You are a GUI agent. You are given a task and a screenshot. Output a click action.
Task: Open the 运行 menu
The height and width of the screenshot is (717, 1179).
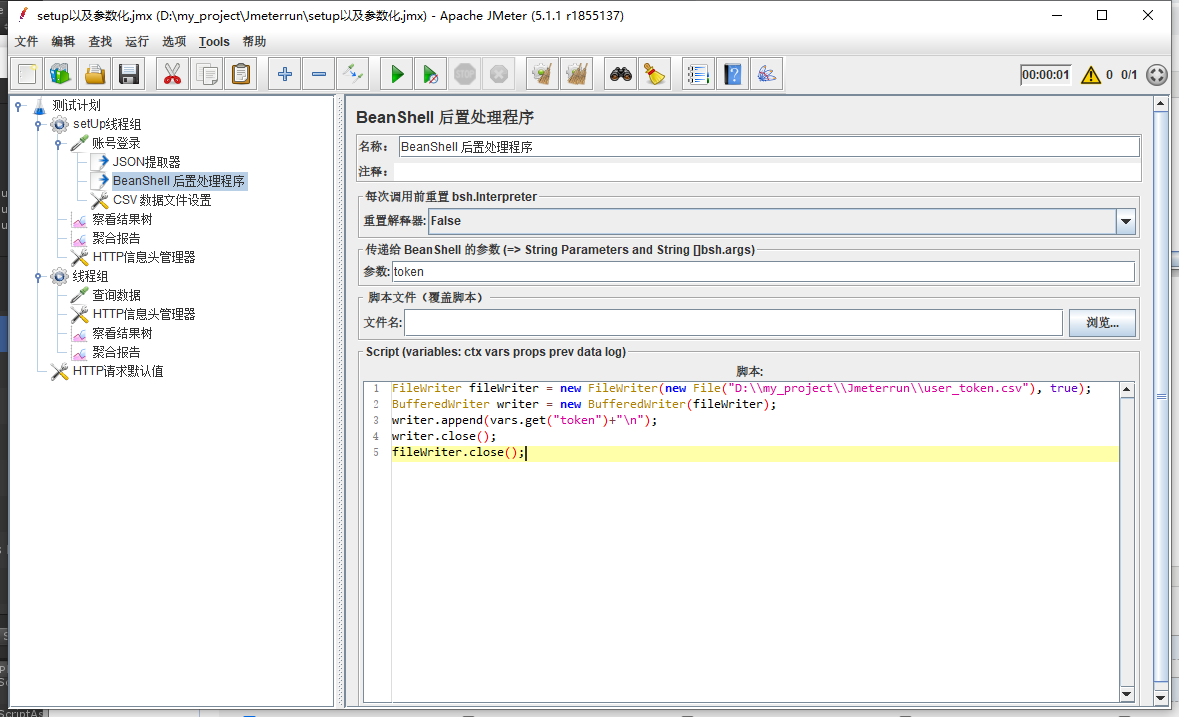click(137, 41)
